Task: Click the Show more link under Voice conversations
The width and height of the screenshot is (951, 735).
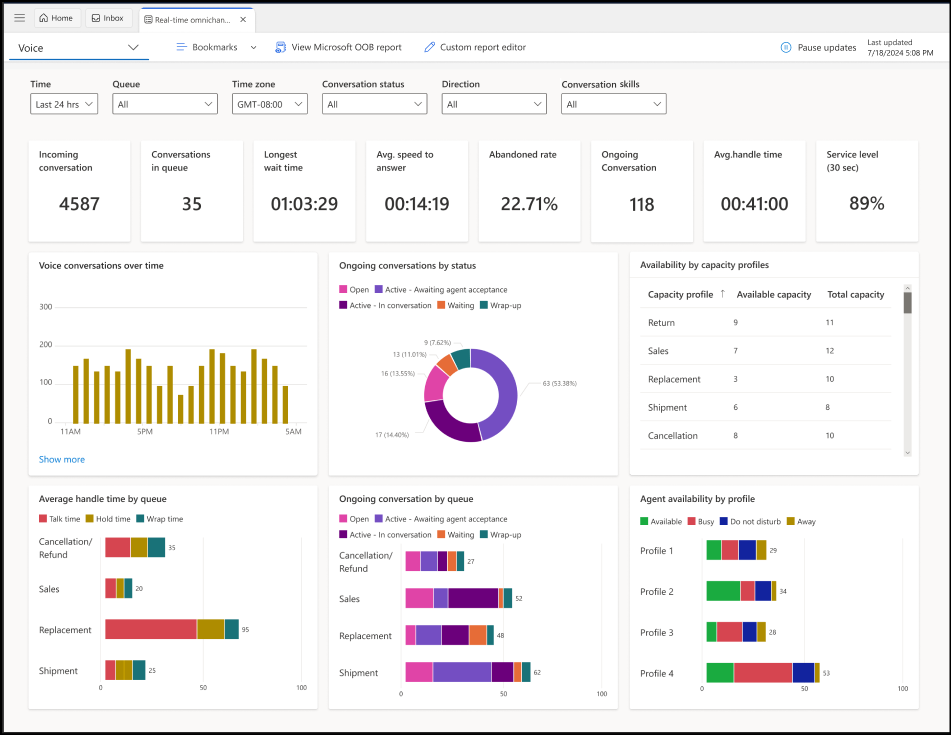Action: pos(61,459)
